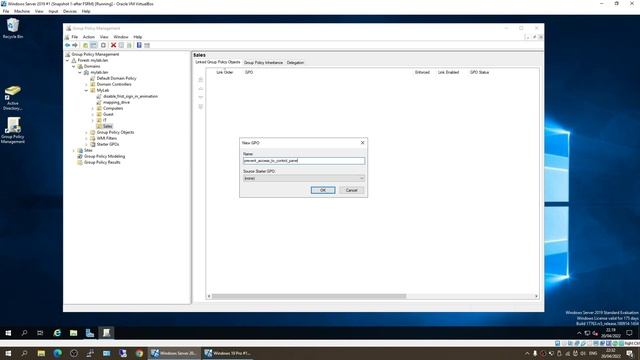Click the move link up arrow
This screenshot has height=360, width=640.
(200, 89)
